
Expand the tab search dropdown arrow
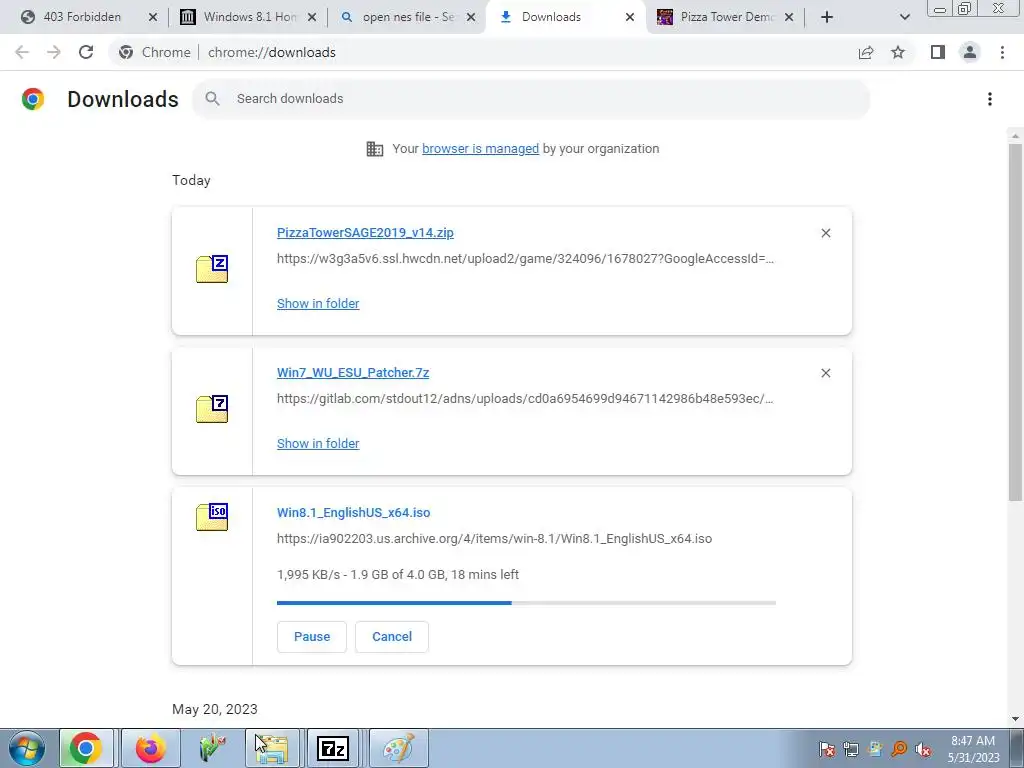[x=904, y=17]
